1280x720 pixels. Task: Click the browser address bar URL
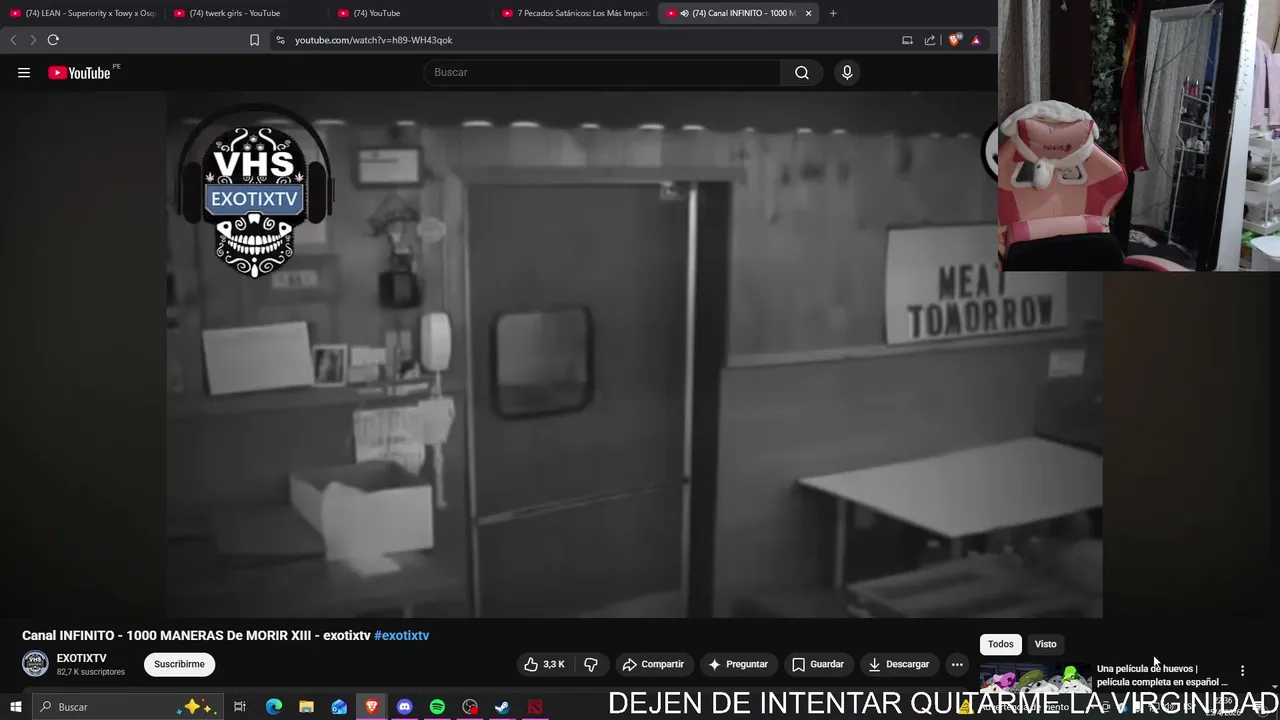point(373,40)
